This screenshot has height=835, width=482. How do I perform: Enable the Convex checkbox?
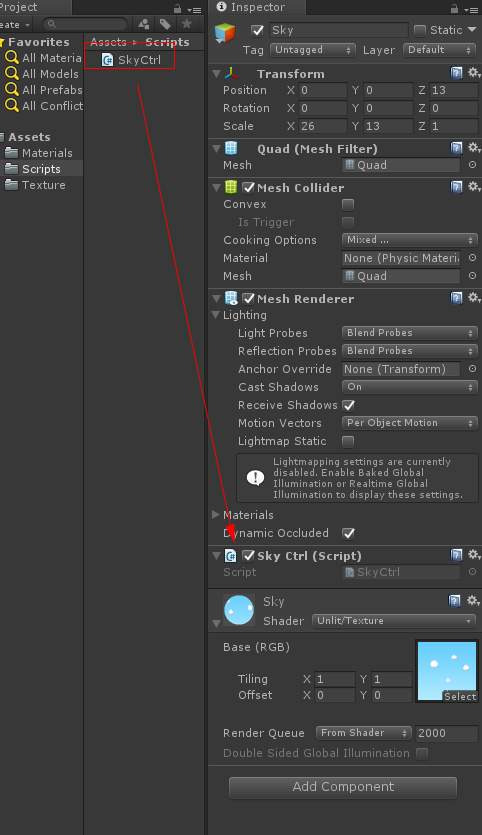pos(348,204)
